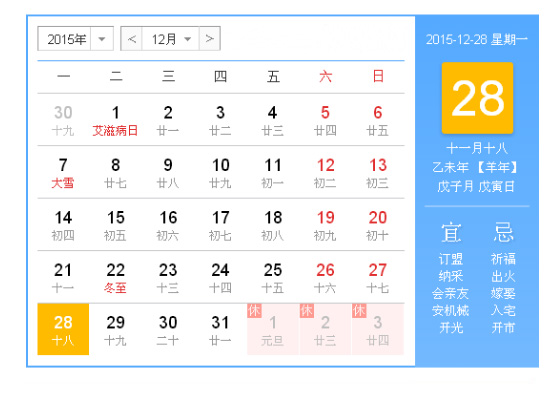Select highlighted date 28 十八

(63, 329)
